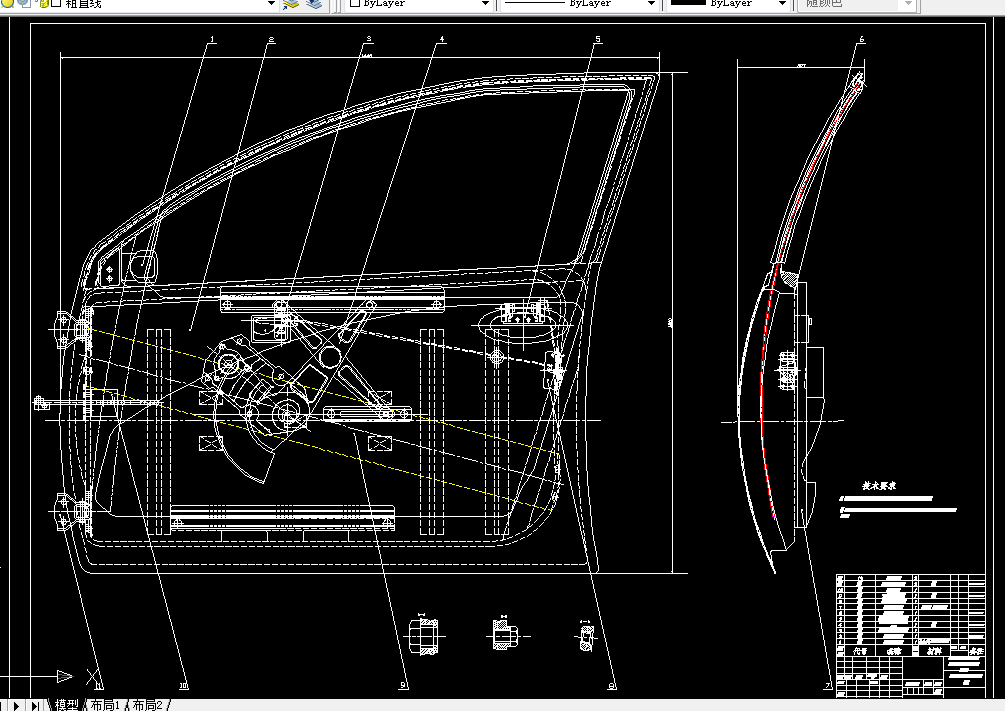Select part callout number 10 at bottom
The height and width of the screenshot is (711, 1005).
[x=184, y=685]
